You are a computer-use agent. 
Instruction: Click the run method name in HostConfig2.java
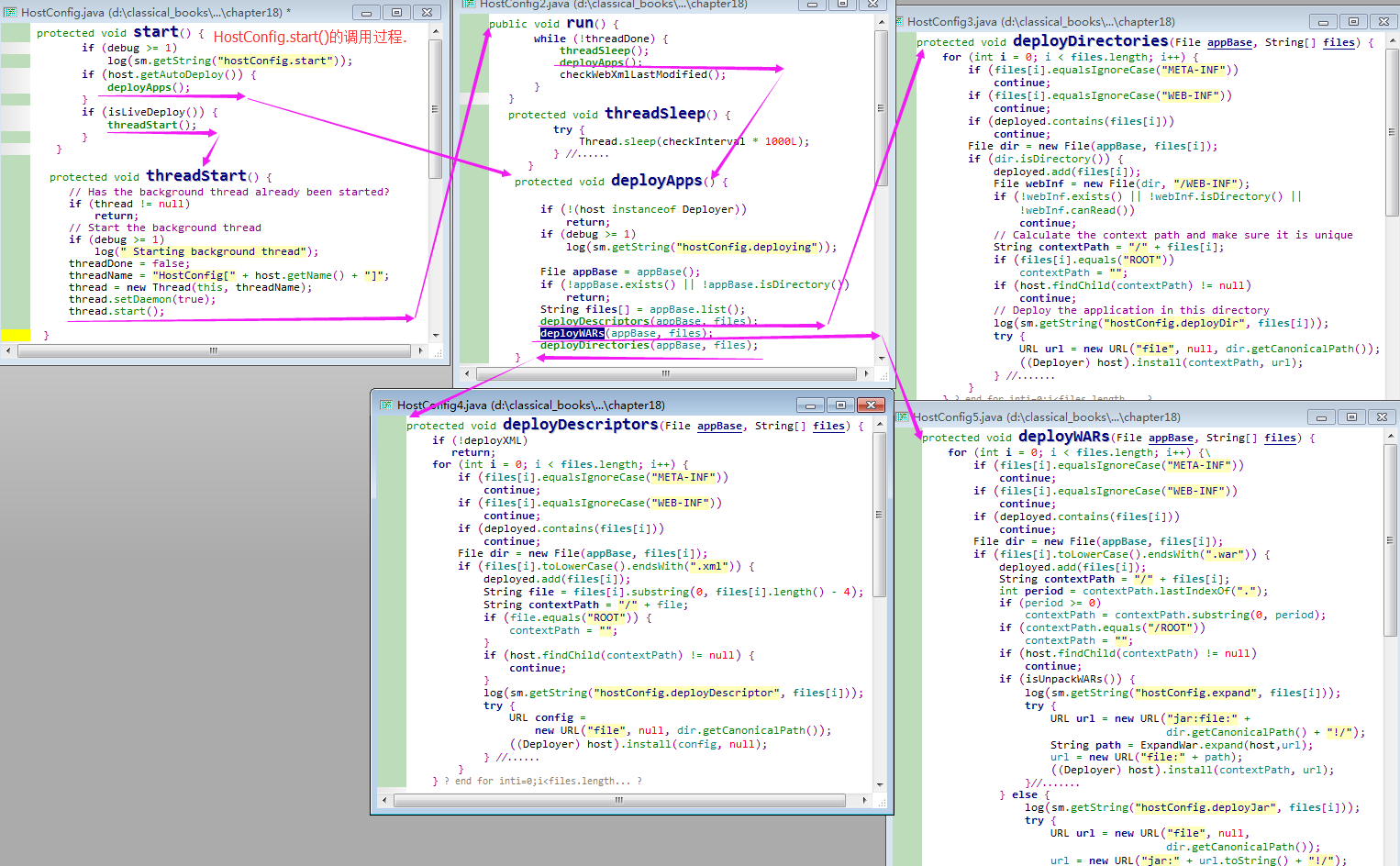pos(580,23)
